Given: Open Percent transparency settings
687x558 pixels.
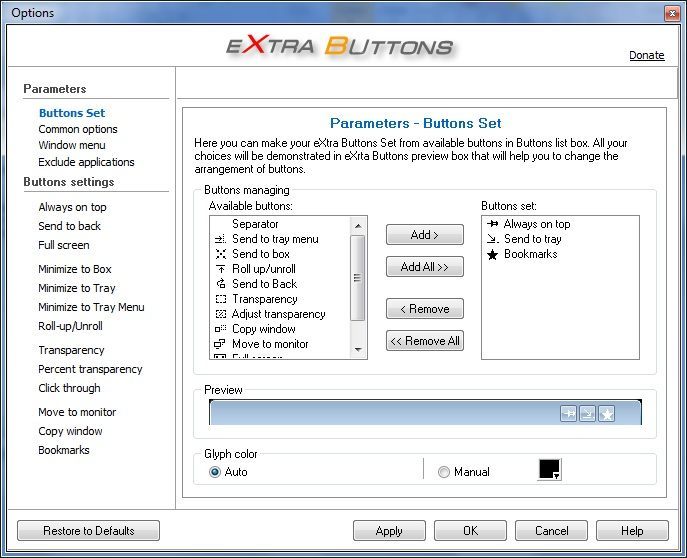Looking at the screenshot, I should click(x=90, y=369).
